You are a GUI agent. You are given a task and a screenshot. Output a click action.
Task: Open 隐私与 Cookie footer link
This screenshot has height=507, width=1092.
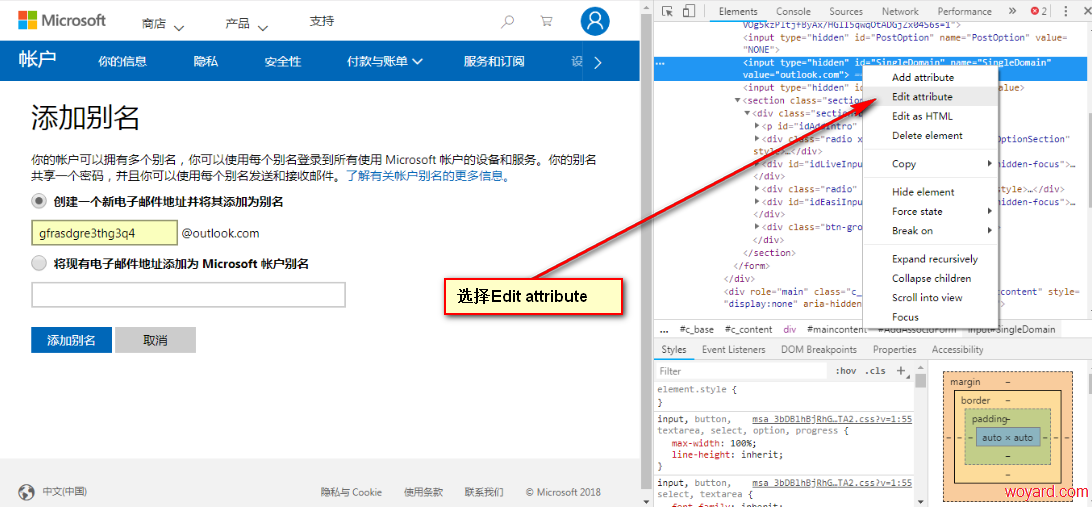coord(351,492)
